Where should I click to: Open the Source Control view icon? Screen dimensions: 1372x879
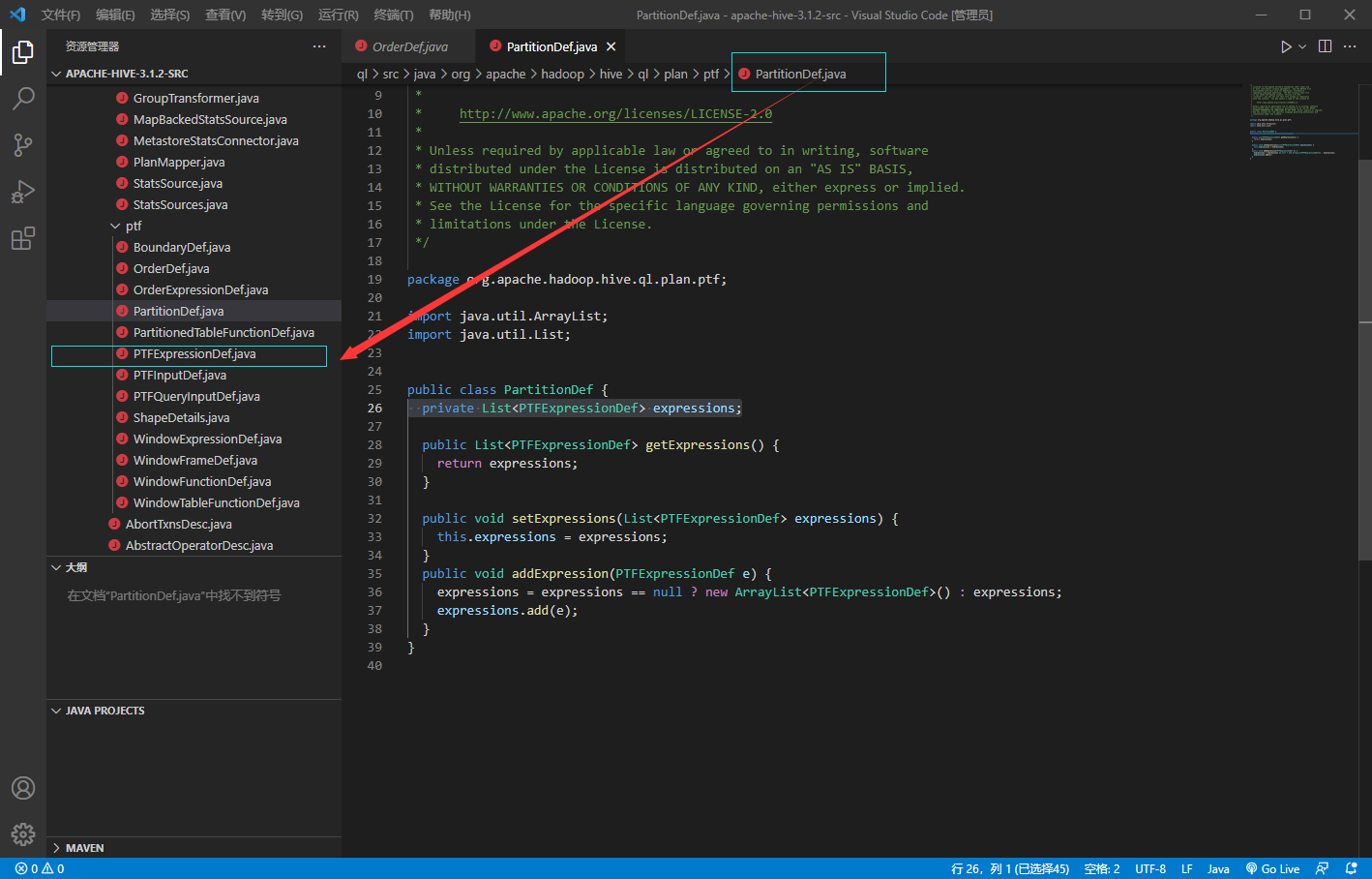pos(23,145)
